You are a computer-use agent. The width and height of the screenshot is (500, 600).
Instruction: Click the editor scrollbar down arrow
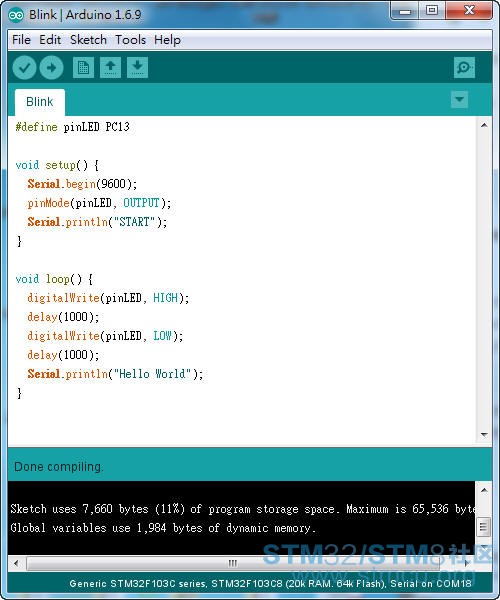[484, 435]
